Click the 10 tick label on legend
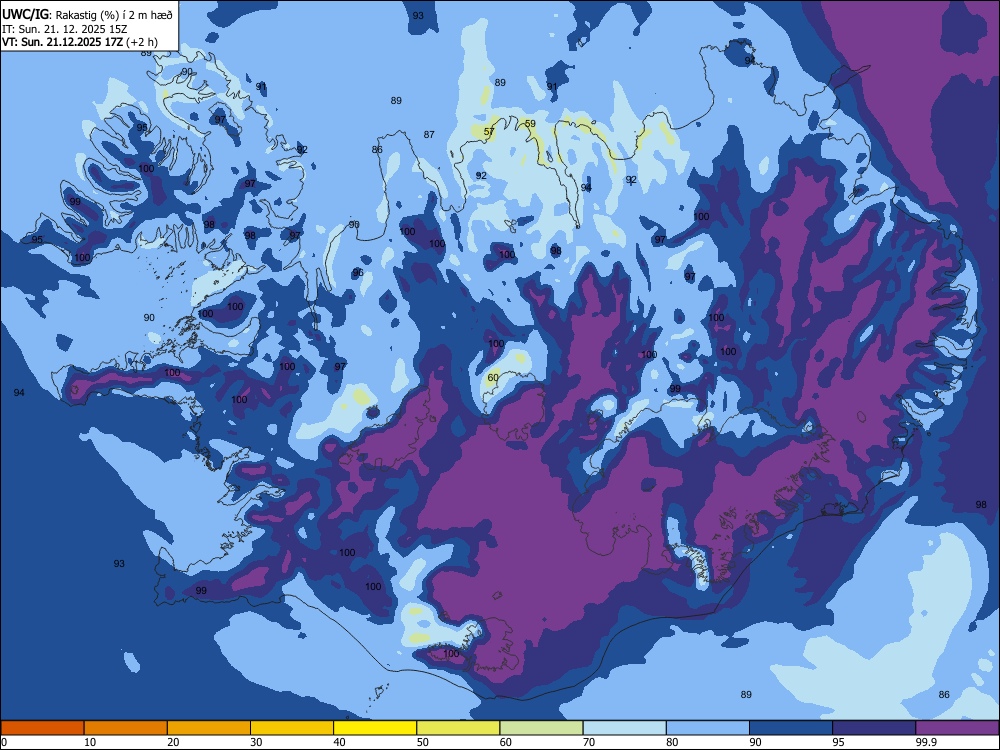 [x=90, y=742]
